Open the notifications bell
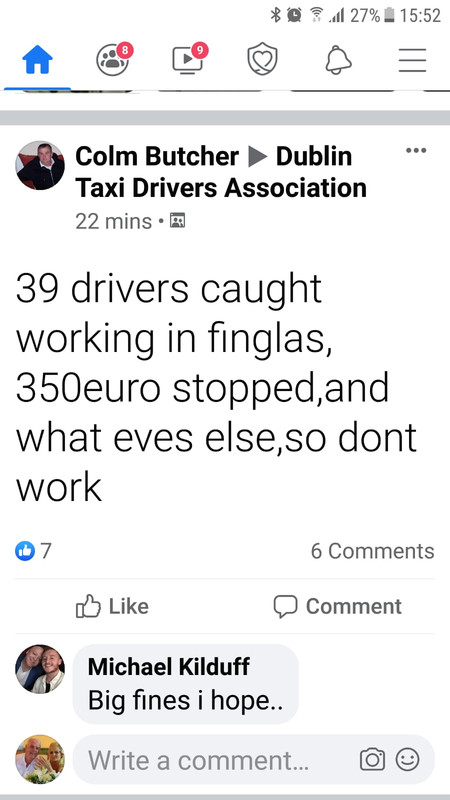The height and width of the screenshot is (800, 450). 338,60
